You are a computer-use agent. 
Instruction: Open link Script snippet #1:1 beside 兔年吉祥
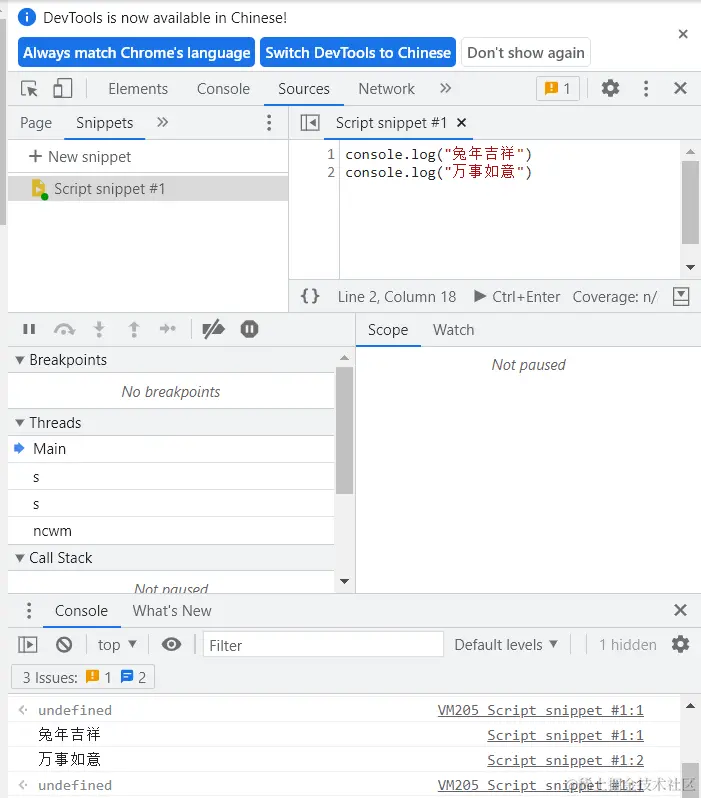pos(565,735)
